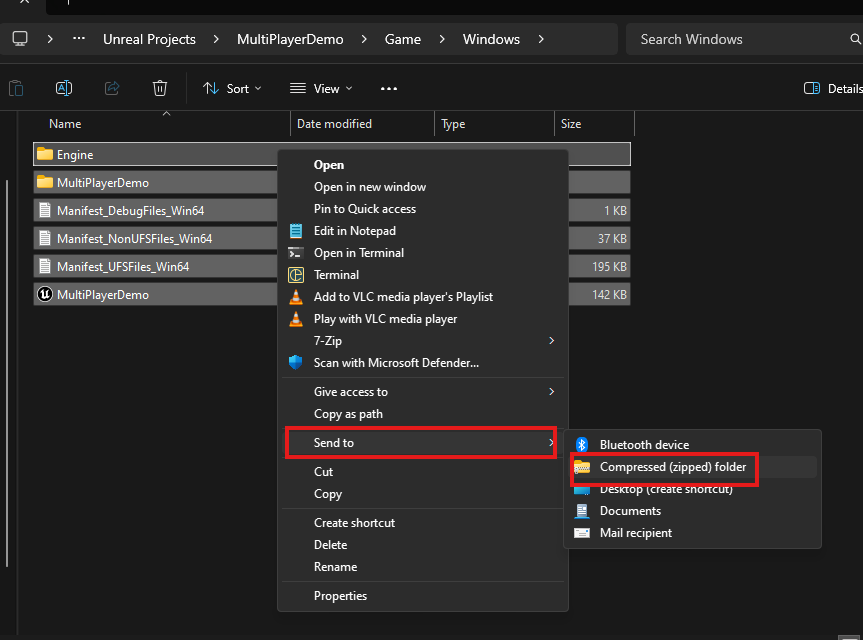Image resolution: width=863 pixels, height=640 pixels.
Task: Choose Compressed (zipped) folder option
Action: click(672, 467)
